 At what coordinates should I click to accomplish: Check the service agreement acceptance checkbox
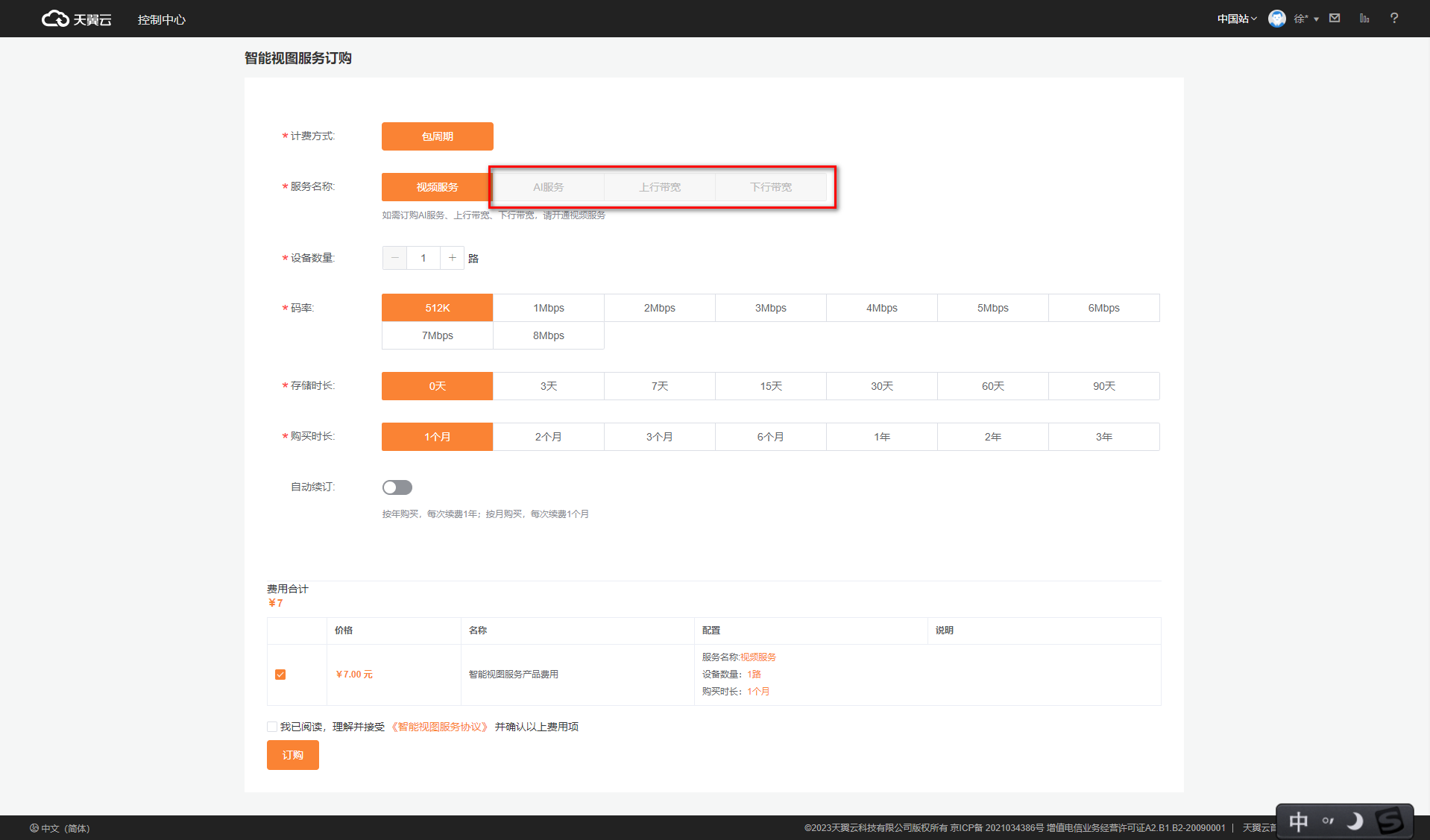pos(272,727)
